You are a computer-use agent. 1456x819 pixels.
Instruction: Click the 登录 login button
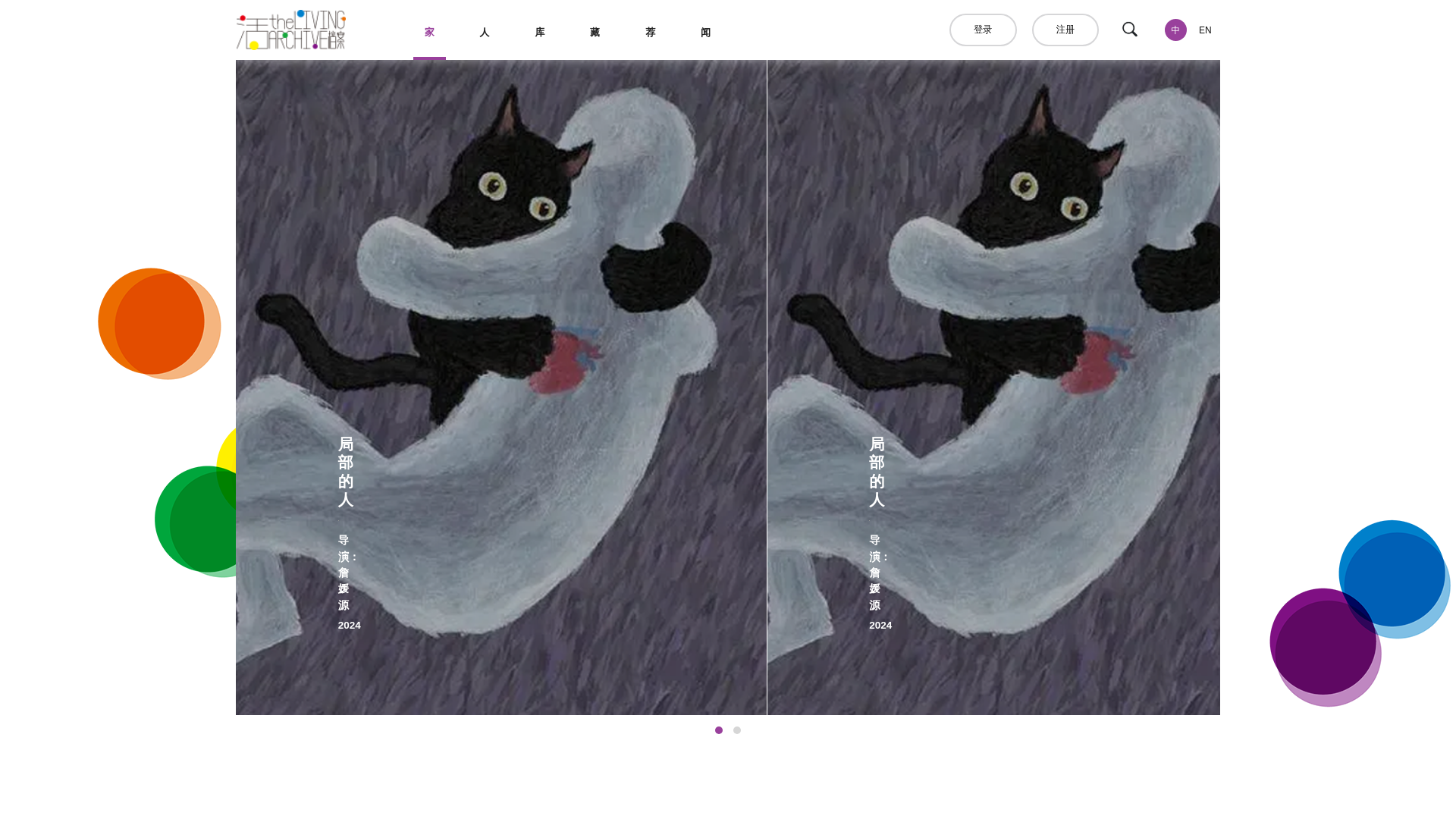click(x=982, y=30)
